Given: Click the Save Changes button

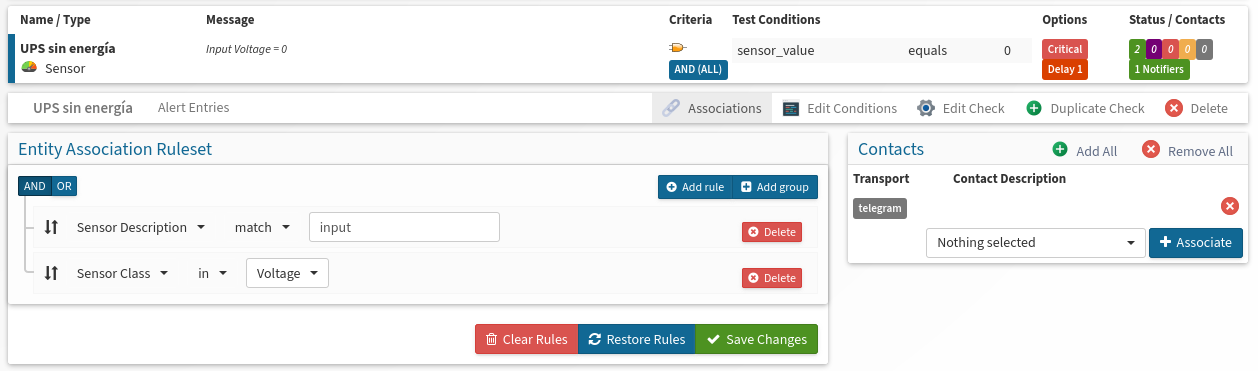Looking at the screenshot, I should point(756,339).
